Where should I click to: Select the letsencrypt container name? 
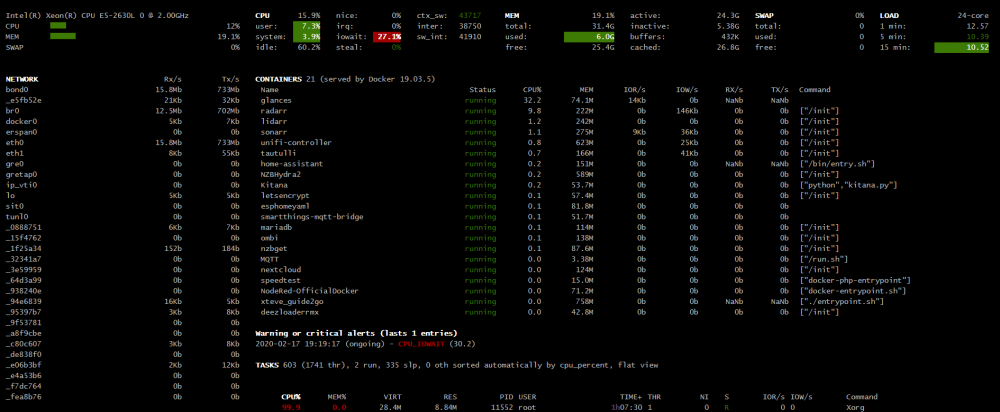pyautogui.click(x=287, y=195)
